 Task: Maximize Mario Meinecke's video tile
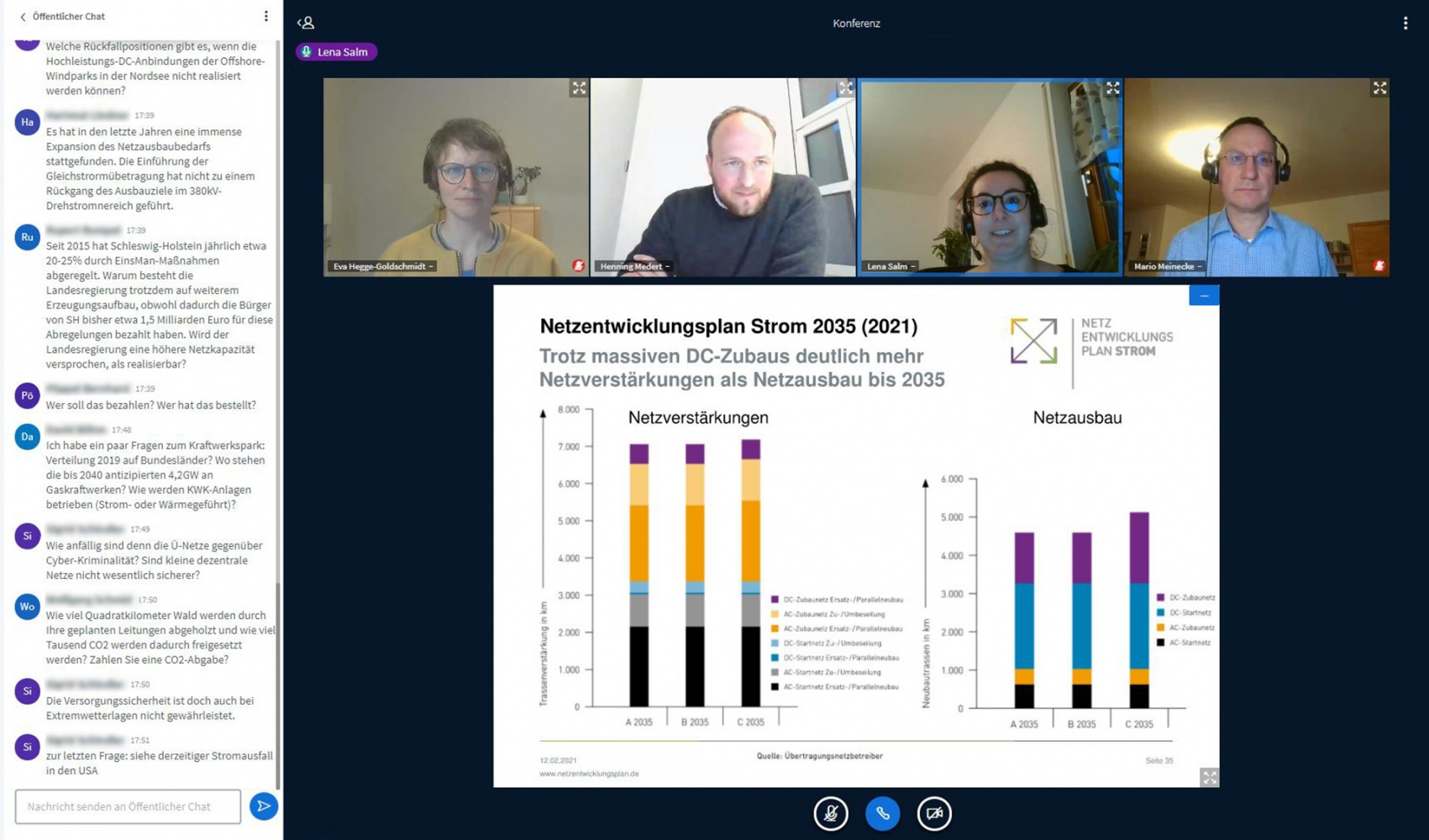click(1379, 88)
